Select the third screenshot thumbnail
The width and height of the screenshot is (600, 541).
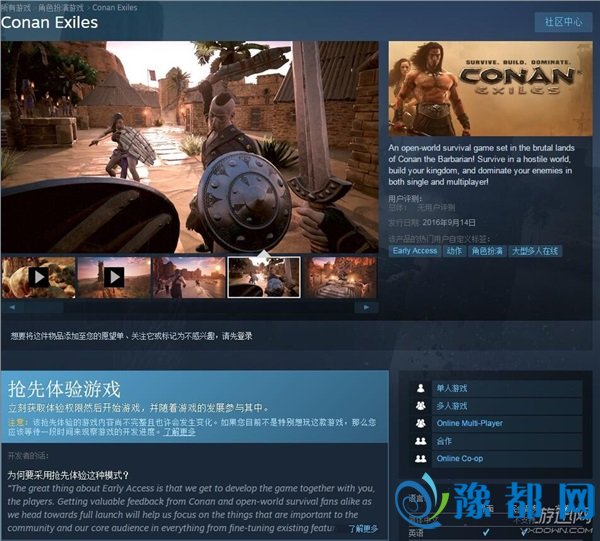coord(189,277)
